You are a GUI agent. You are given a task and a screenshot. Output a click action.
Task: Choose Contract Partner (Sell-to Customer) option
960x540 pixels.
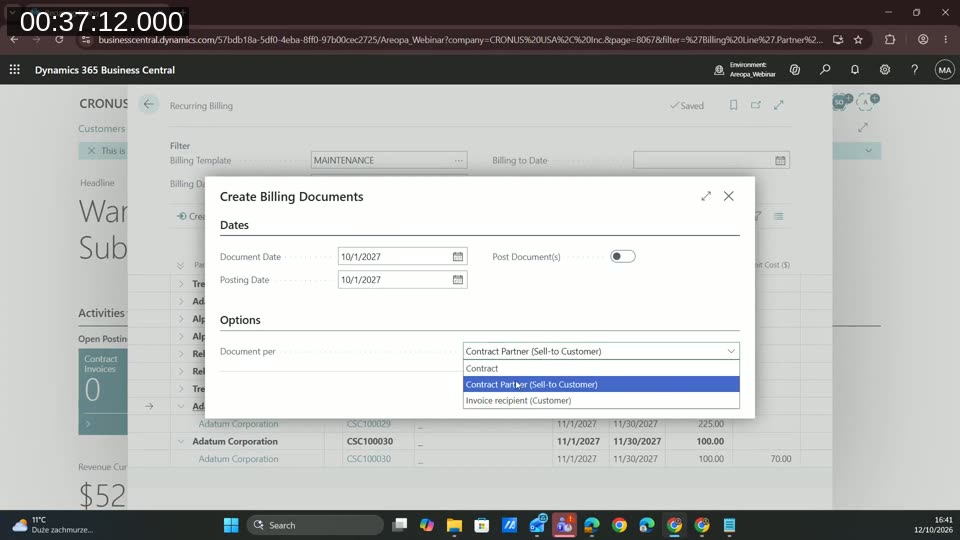pyautogui.click(x=601, y=384)
